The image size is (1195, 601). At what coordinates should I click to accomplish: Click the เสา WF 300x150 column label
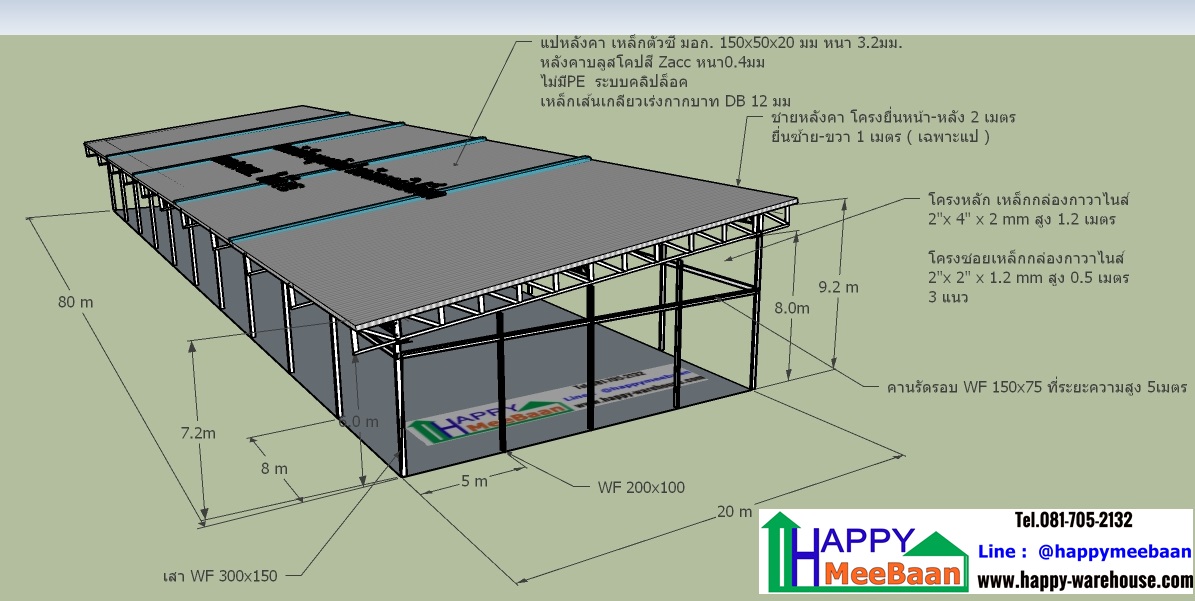click(x=219, y=575)
